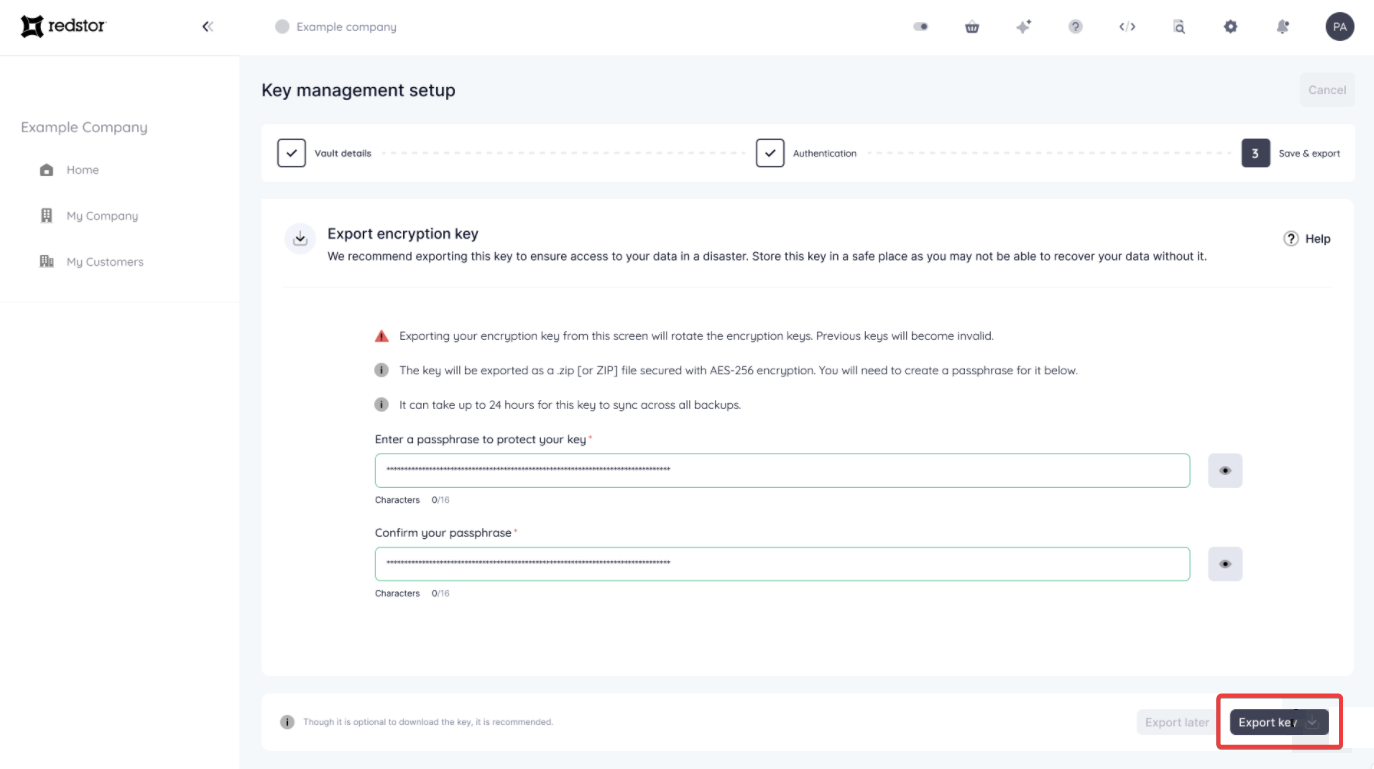
Task: Toggle the switch in the top bar
Action: 921,27
